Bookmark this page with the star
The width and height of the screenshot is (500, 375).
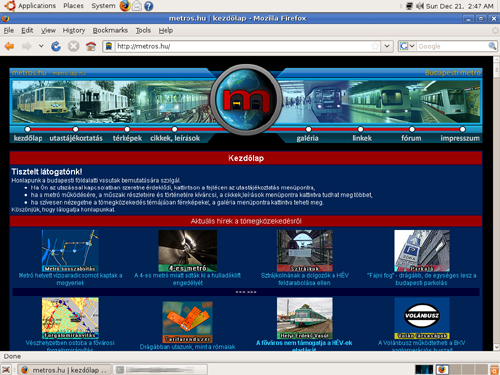point(375,46)
